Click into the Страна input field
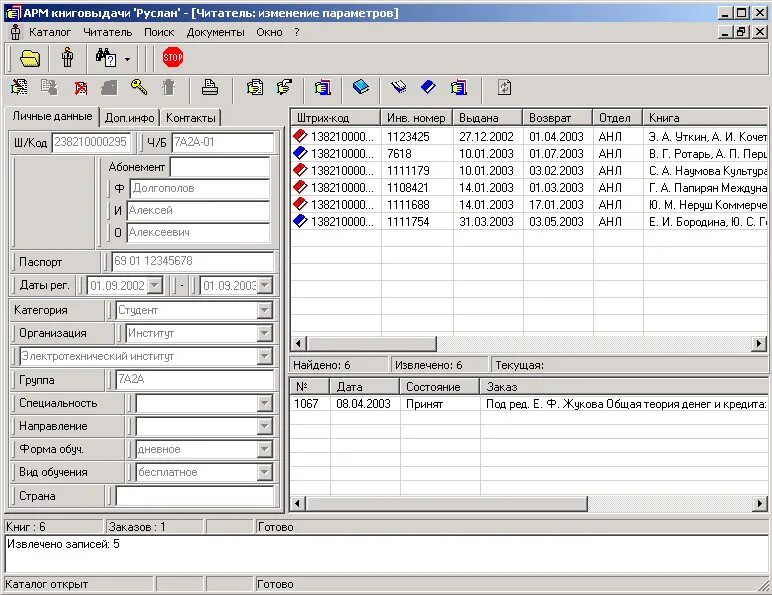 coord(194,496)
